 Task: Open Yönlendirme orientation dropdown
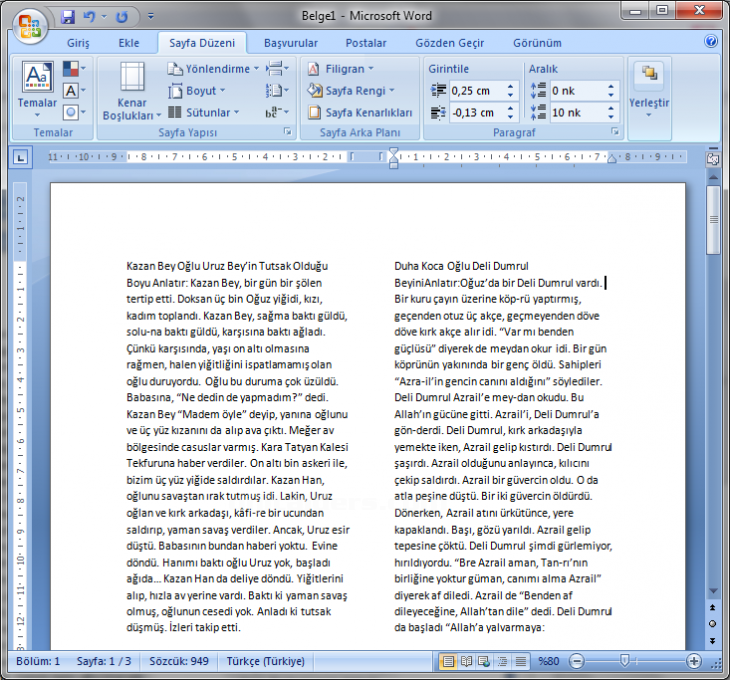click(213, 69)
